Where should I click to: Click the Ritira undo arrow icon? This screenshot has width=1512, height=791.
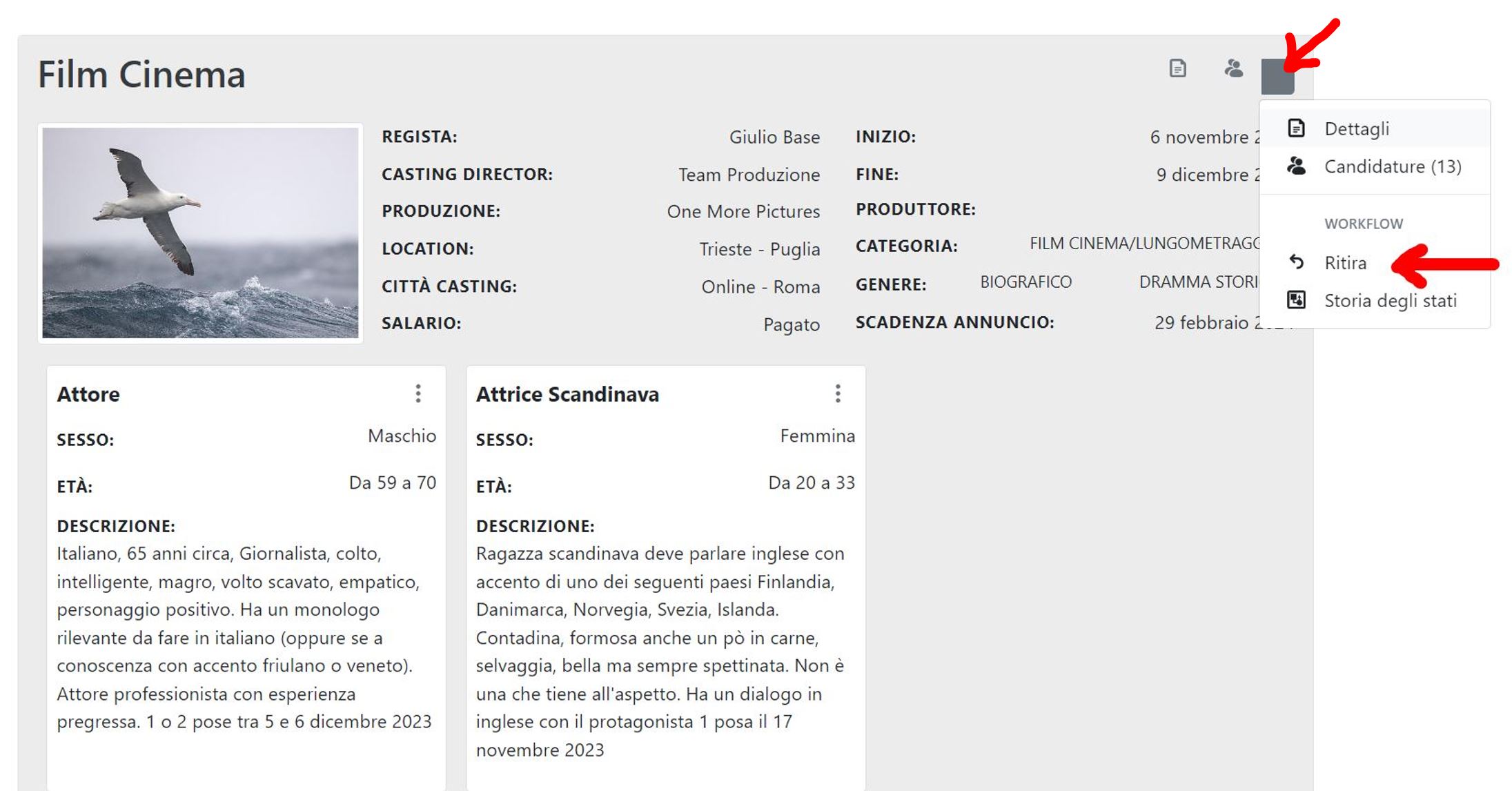click(1296, 262)
